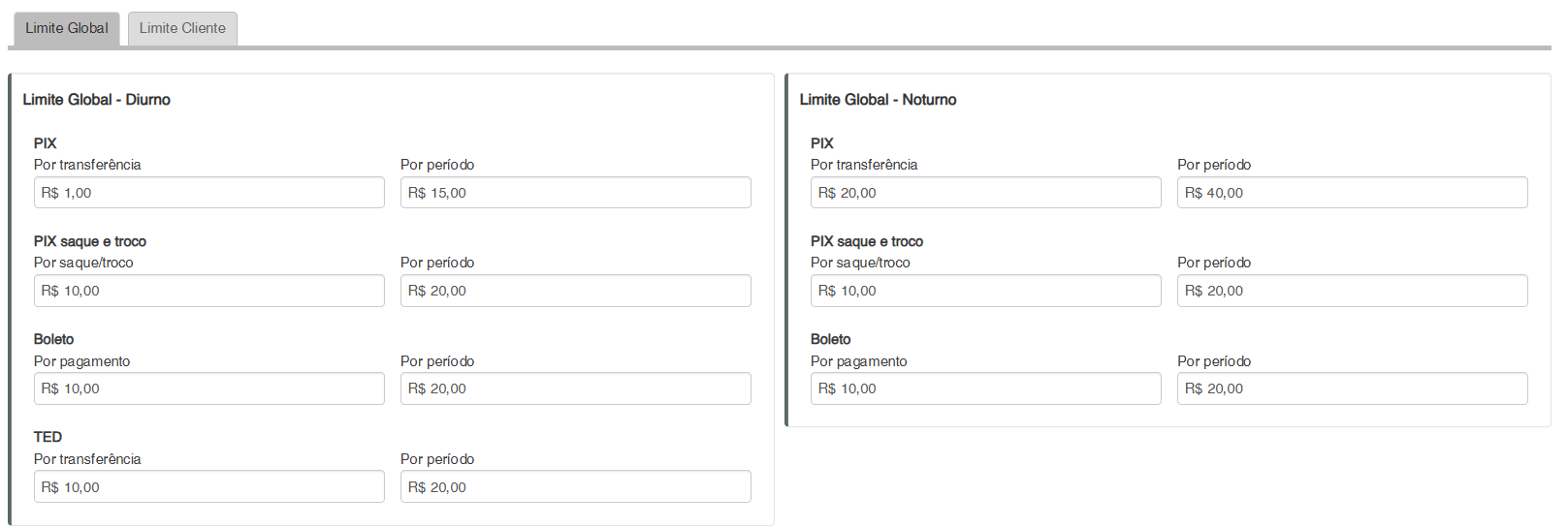This screenshot has height=528, width=1568.
Task: Click TED 'Por período' input
Action: point(575,486)
